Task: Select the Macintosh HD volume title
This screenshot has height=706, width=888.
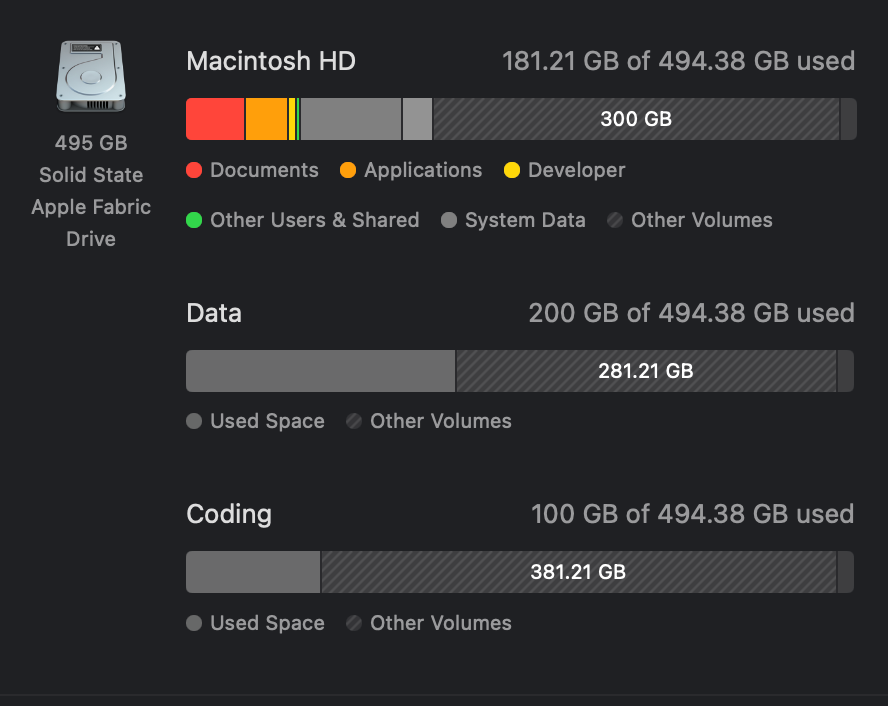Action: point(271,61)
